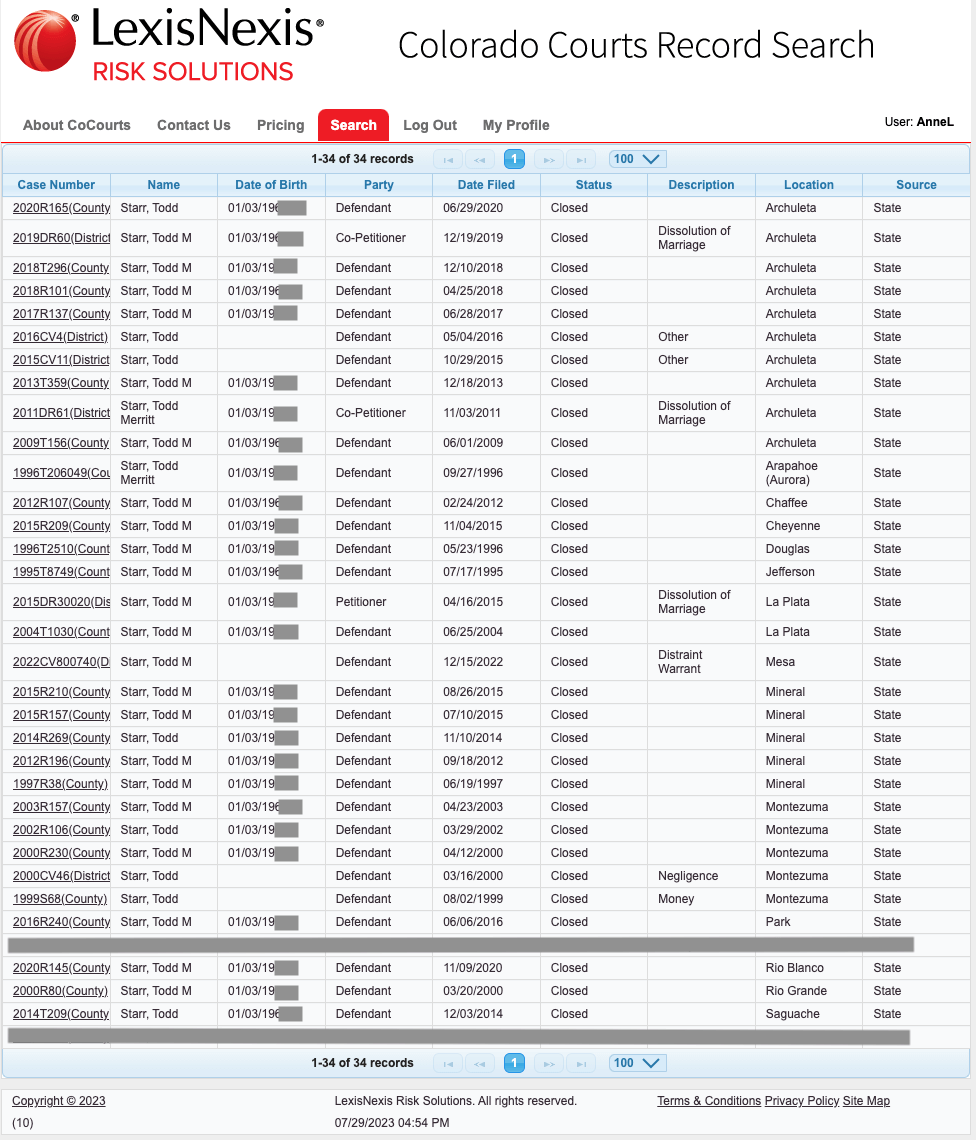Sort by the Date Filed column header
The width and height of the screenshot is (976, 1140).
coord(486,185)
